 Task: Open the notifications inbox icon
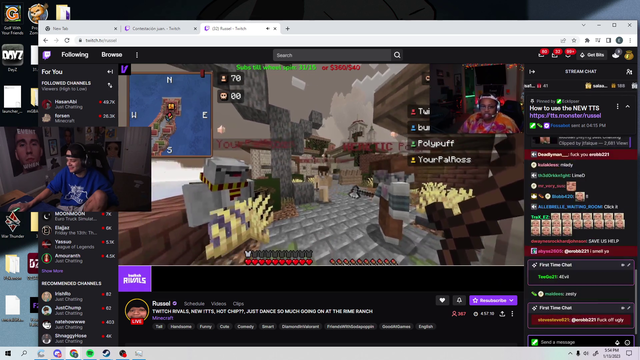tap(555, 55)
